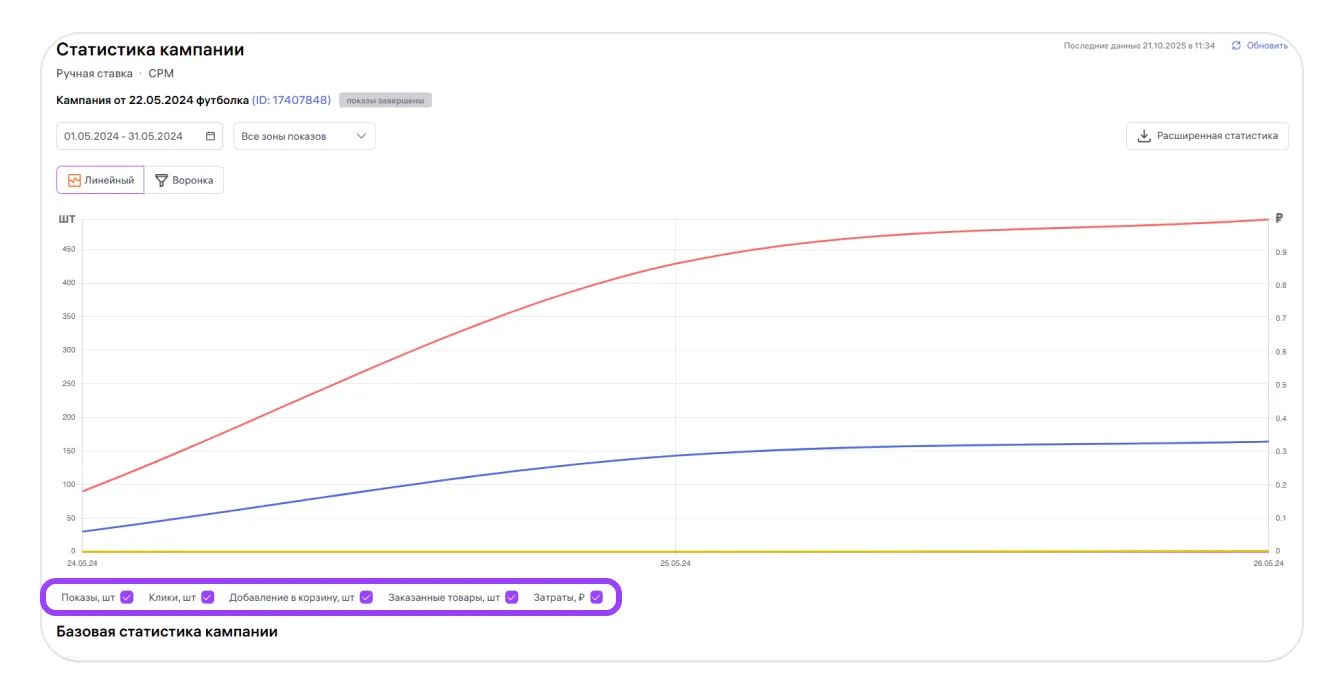Toggle the Клики, шт checkbox

pos(208,598)
